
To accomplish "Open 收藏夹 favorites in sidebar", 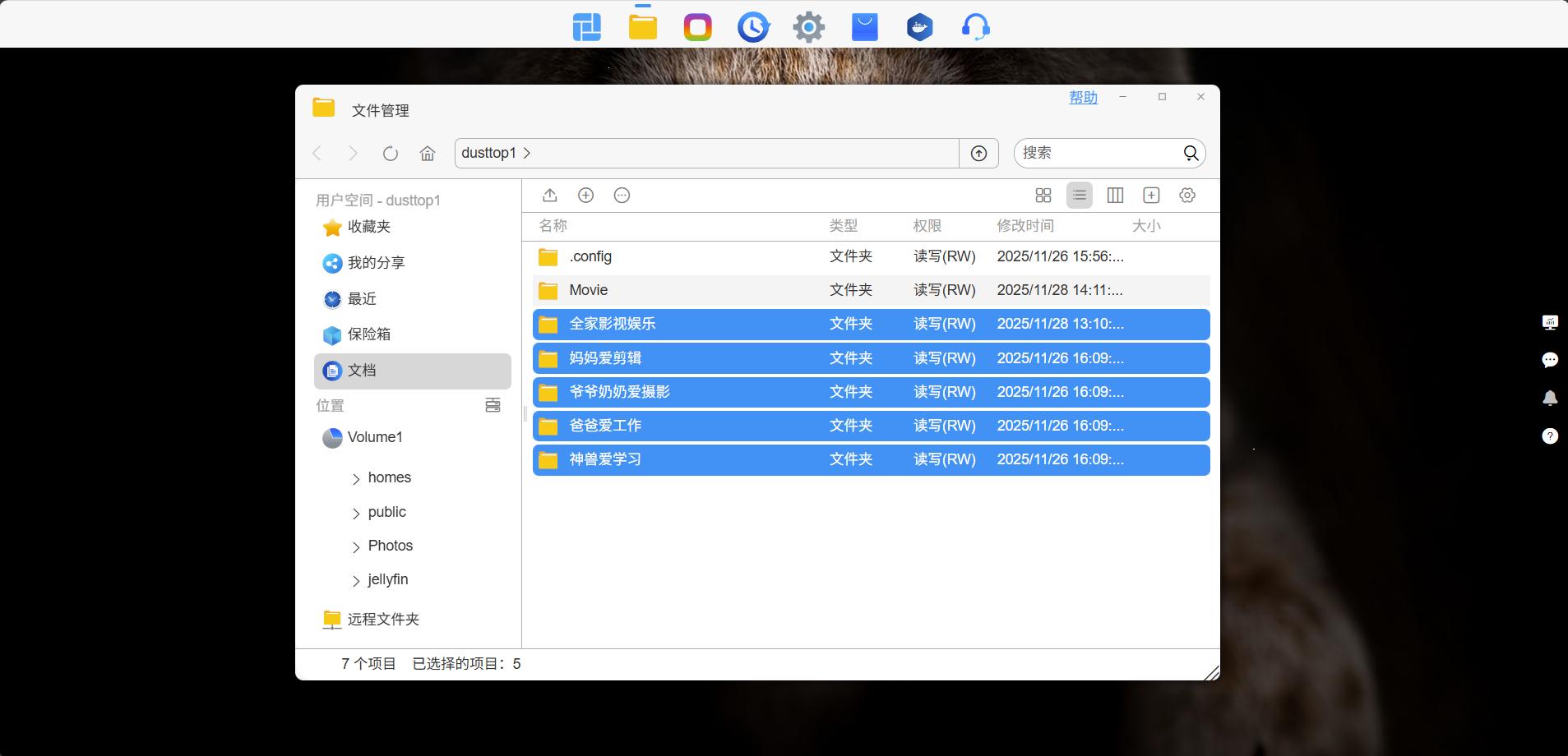I will point(413,227).
